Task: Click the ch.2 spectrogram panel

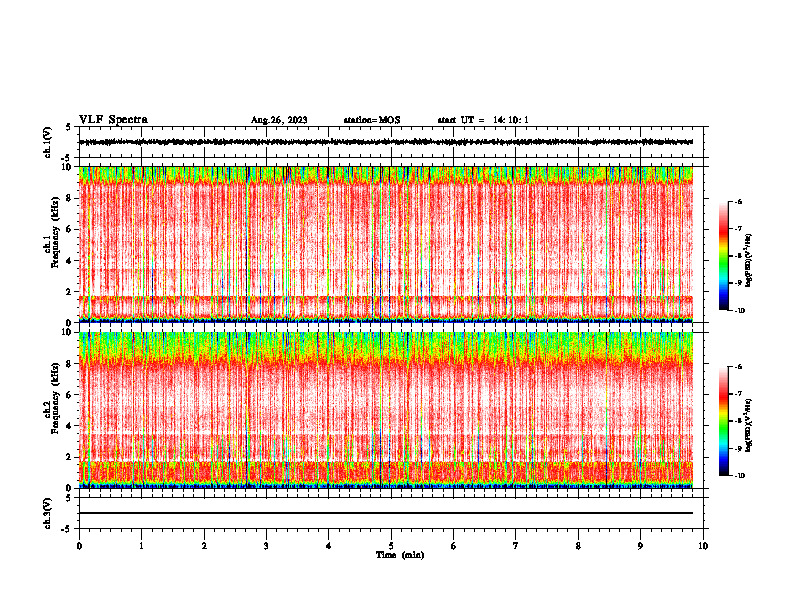Action: coord(386,410)
